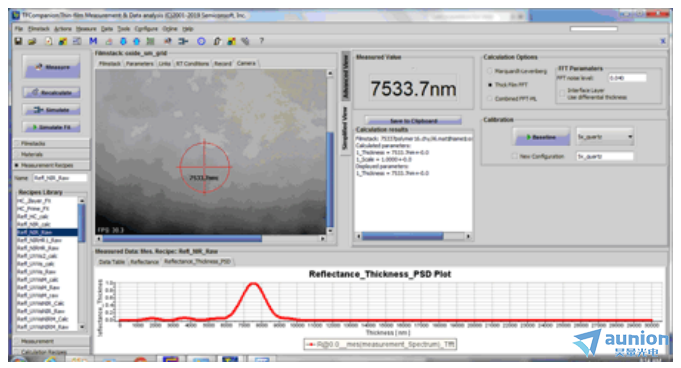The height and width of the screenshot is (368, 681).
Task: Click the FFT noise level input field
Action: (x=627, y=78)
